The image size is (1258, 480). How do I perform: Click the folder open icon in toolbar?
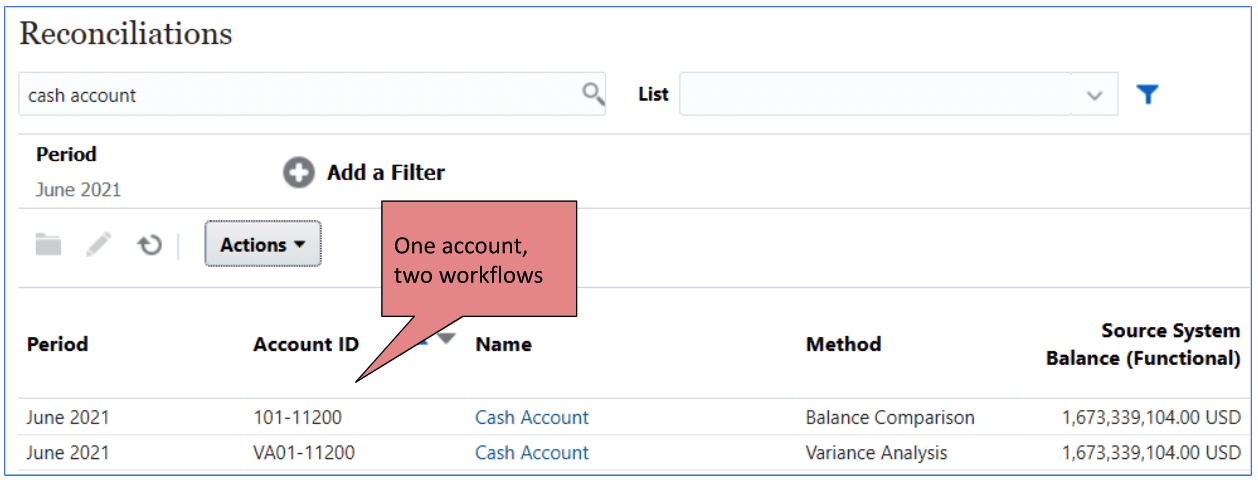[48, 244]
